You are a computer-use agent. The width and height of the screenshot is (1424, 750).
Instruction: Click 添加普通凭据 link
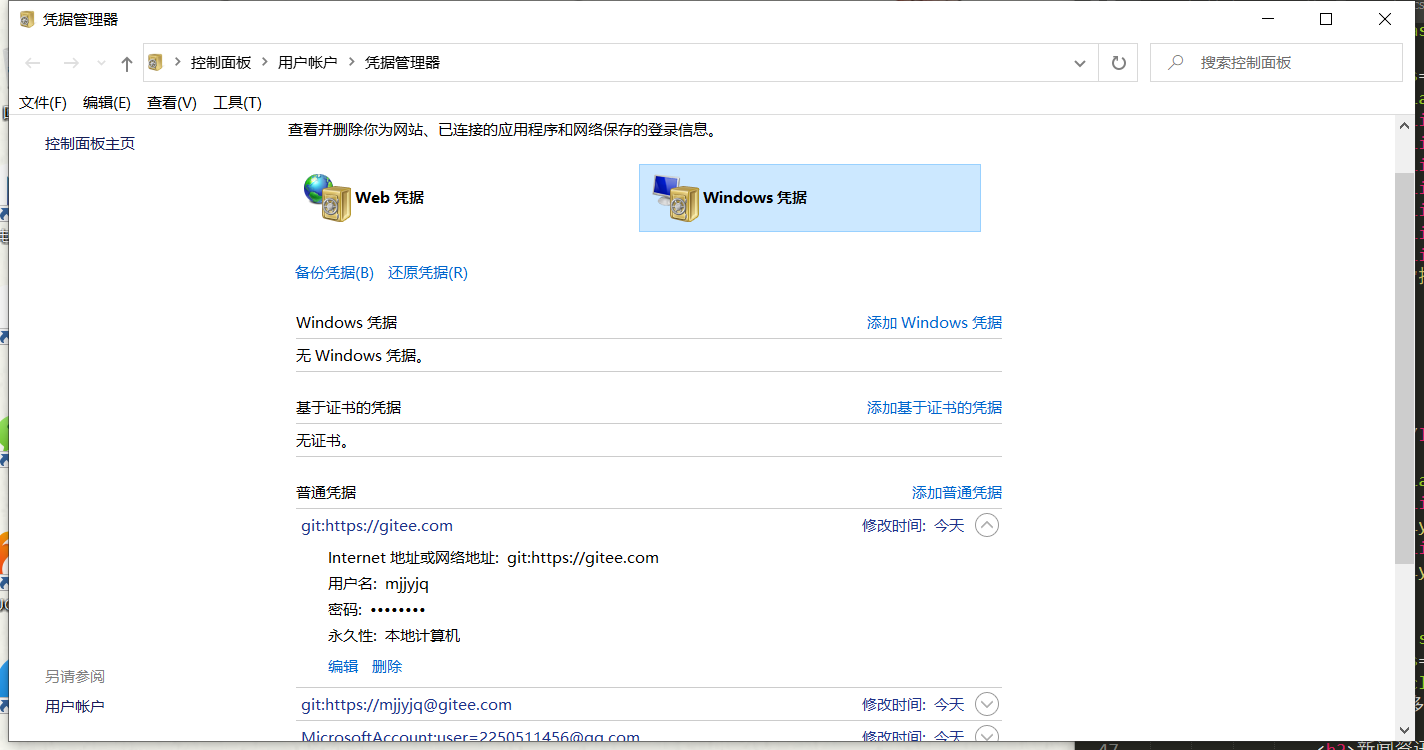click(957, 493)
